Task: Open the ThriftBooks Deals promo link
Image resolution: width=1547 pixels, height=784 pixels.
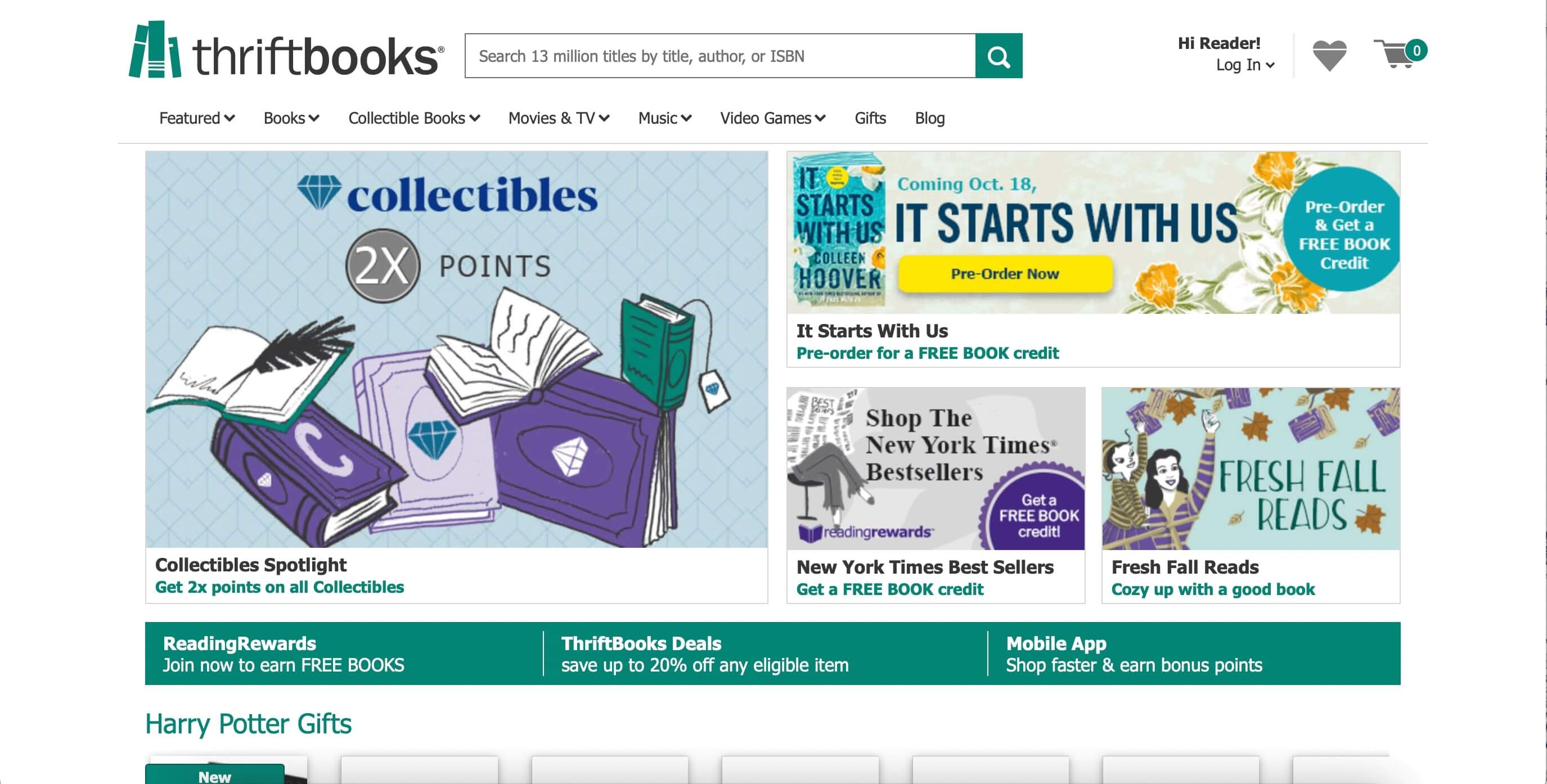Action: (x=705, y=654)
